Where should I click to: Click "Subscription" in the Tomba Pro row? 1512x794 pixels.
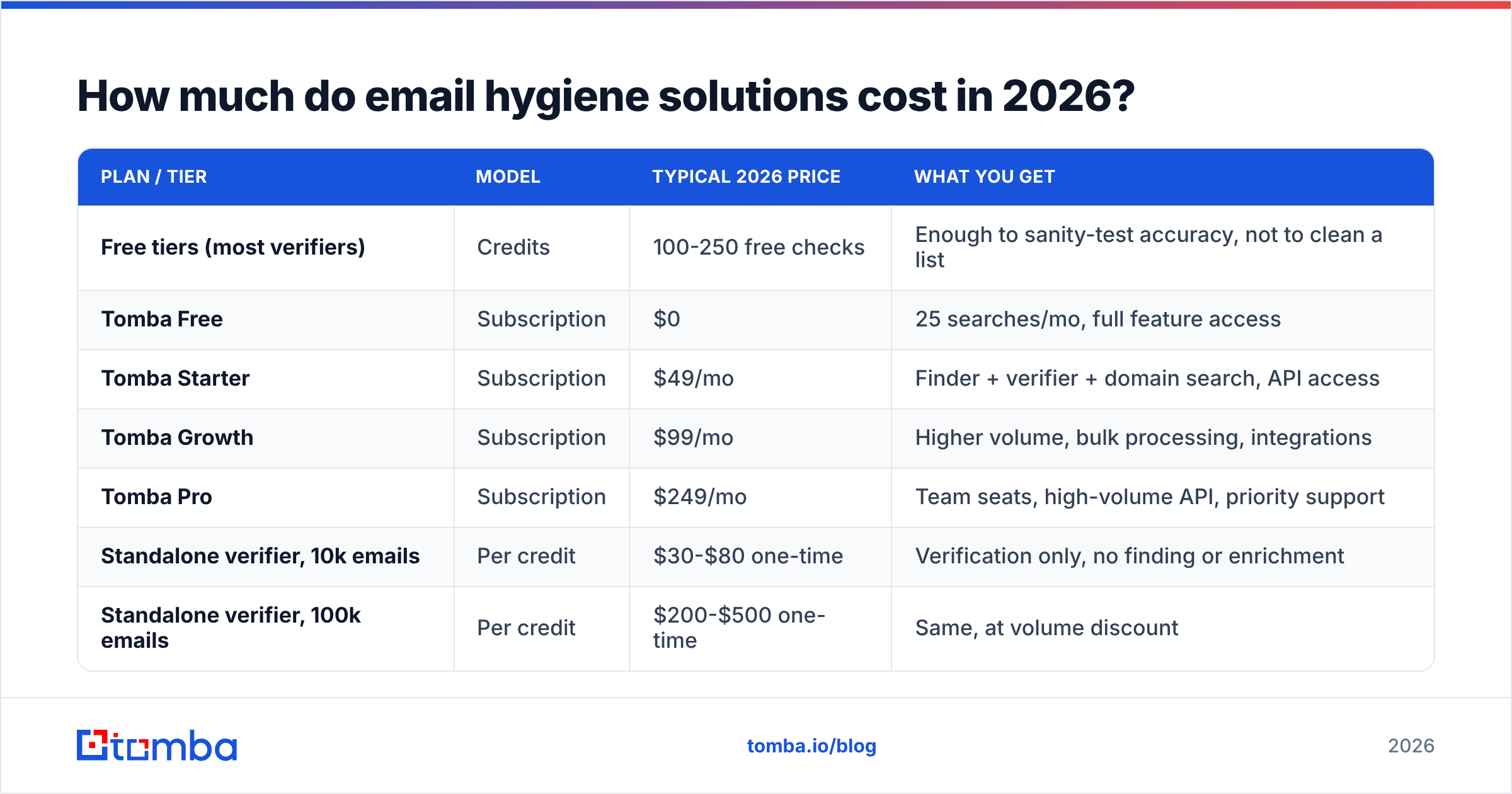coord(541,497)
